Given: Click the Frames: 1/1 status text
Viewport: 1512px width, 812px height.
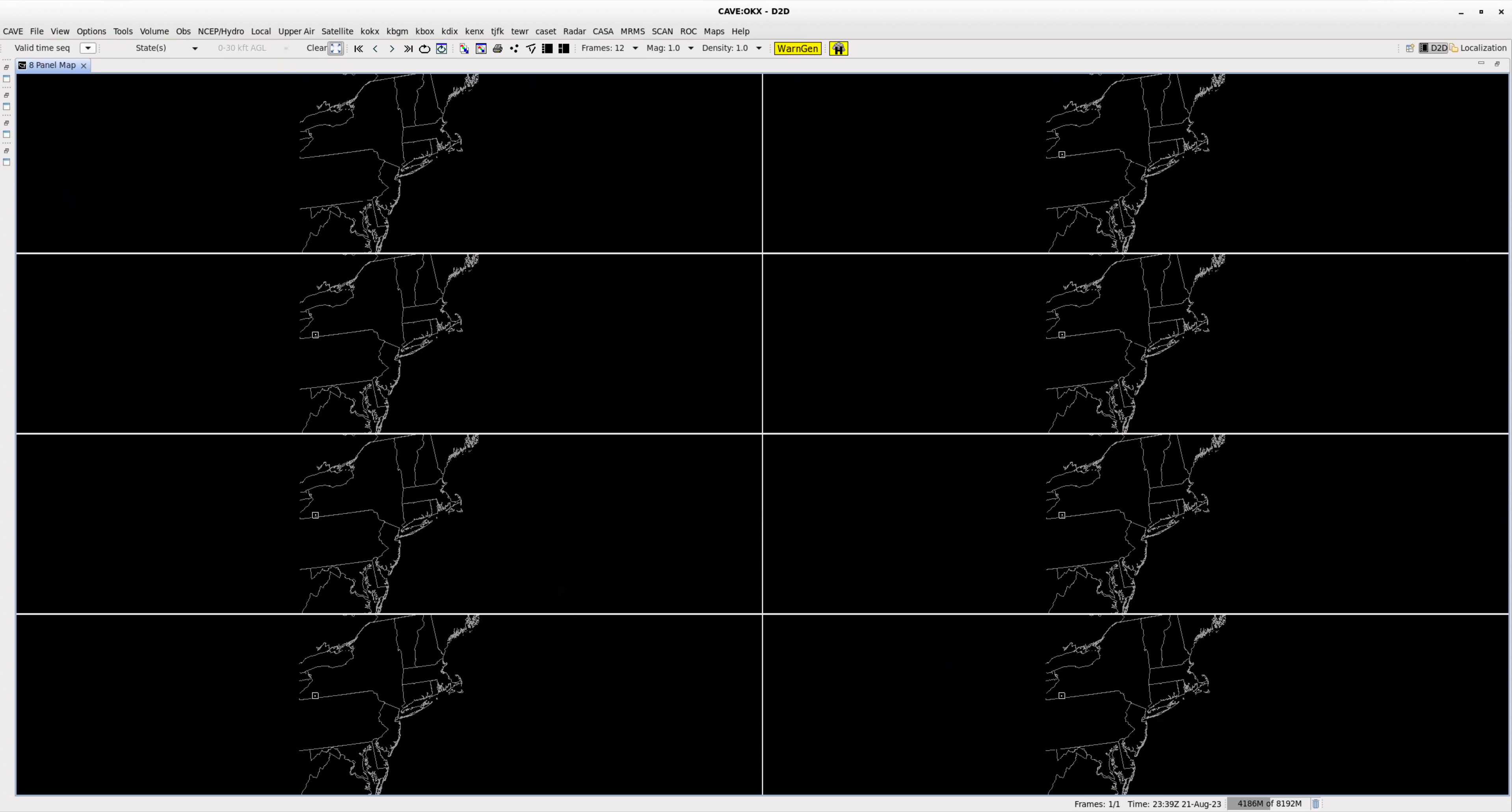Looking at the screenshot, I should 1096,805.
